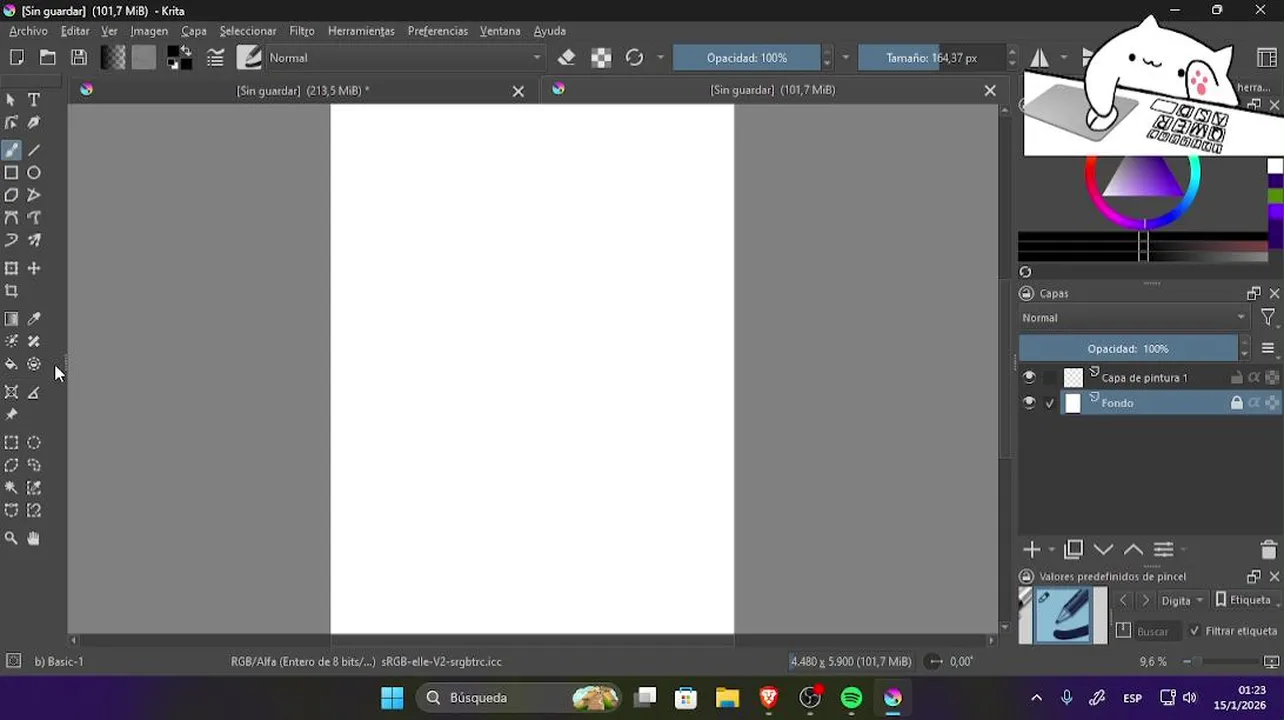The height and width of the screenshot is (720, 1284).
Task: Toggle alpha inheritance on Capa de pintura 1
Action: tap(1254, 378)
